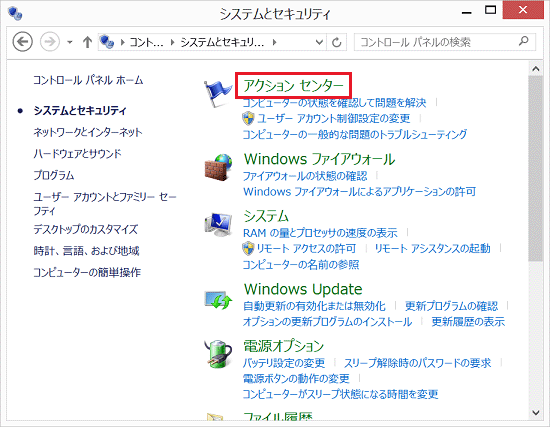Expand the arrow before コント… breadcrumb
Viewport: 550px width, 427px height.
click(x=122, y=42)
